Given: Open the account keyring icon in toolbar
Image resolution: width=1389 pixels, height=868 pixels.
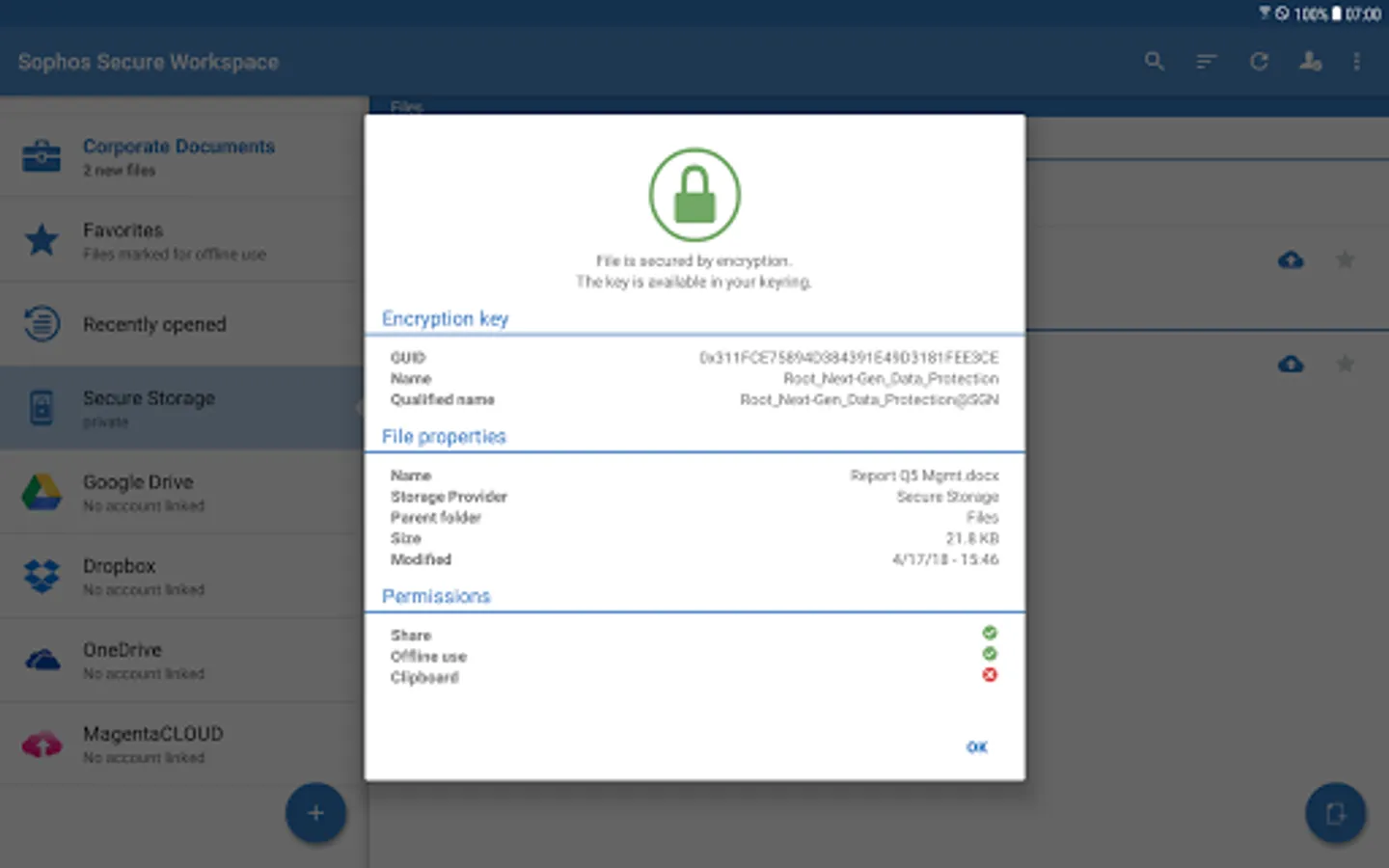Looking at the screenshot, I should pyautogui.click(x=1310, y=62).
